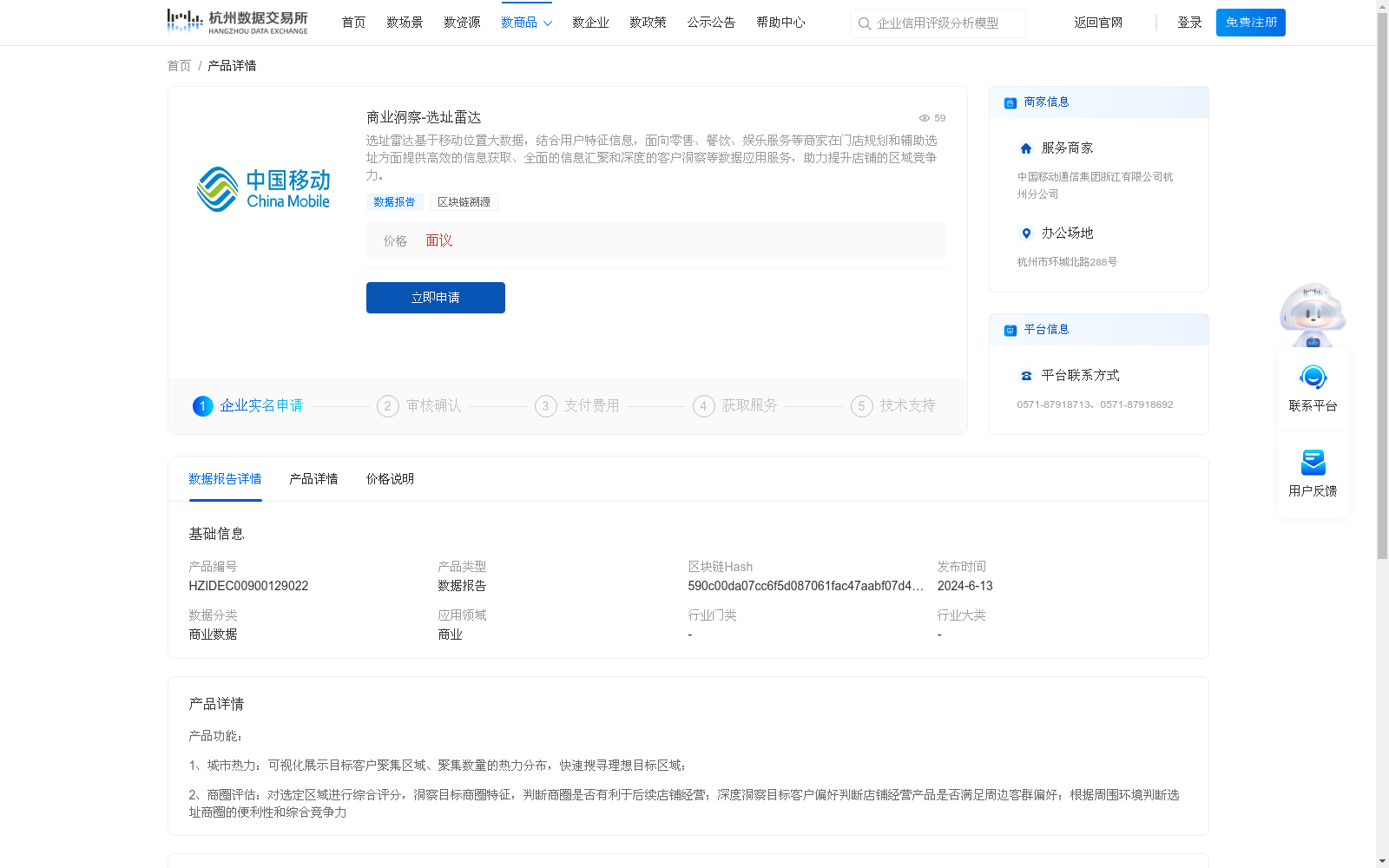Click the Hangzhou Data Exchange logo
1389x868 pixels.
coord(237,22)
